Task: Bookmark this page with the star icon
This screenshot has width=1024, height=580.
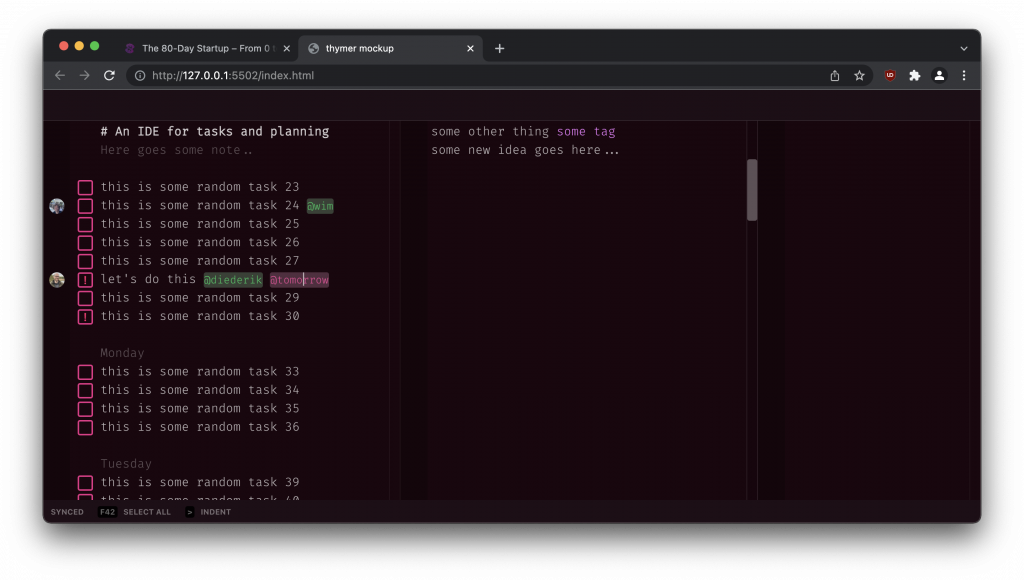Action: coord(859,76)
